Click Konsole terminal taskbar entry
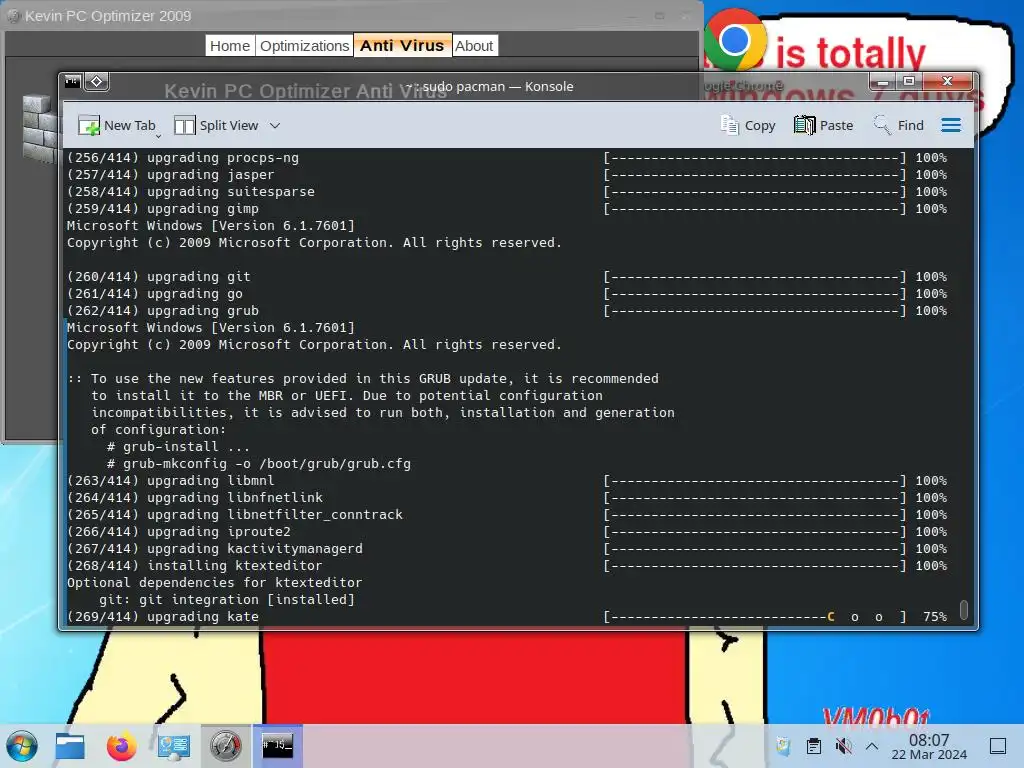 [x=278, y=746]
